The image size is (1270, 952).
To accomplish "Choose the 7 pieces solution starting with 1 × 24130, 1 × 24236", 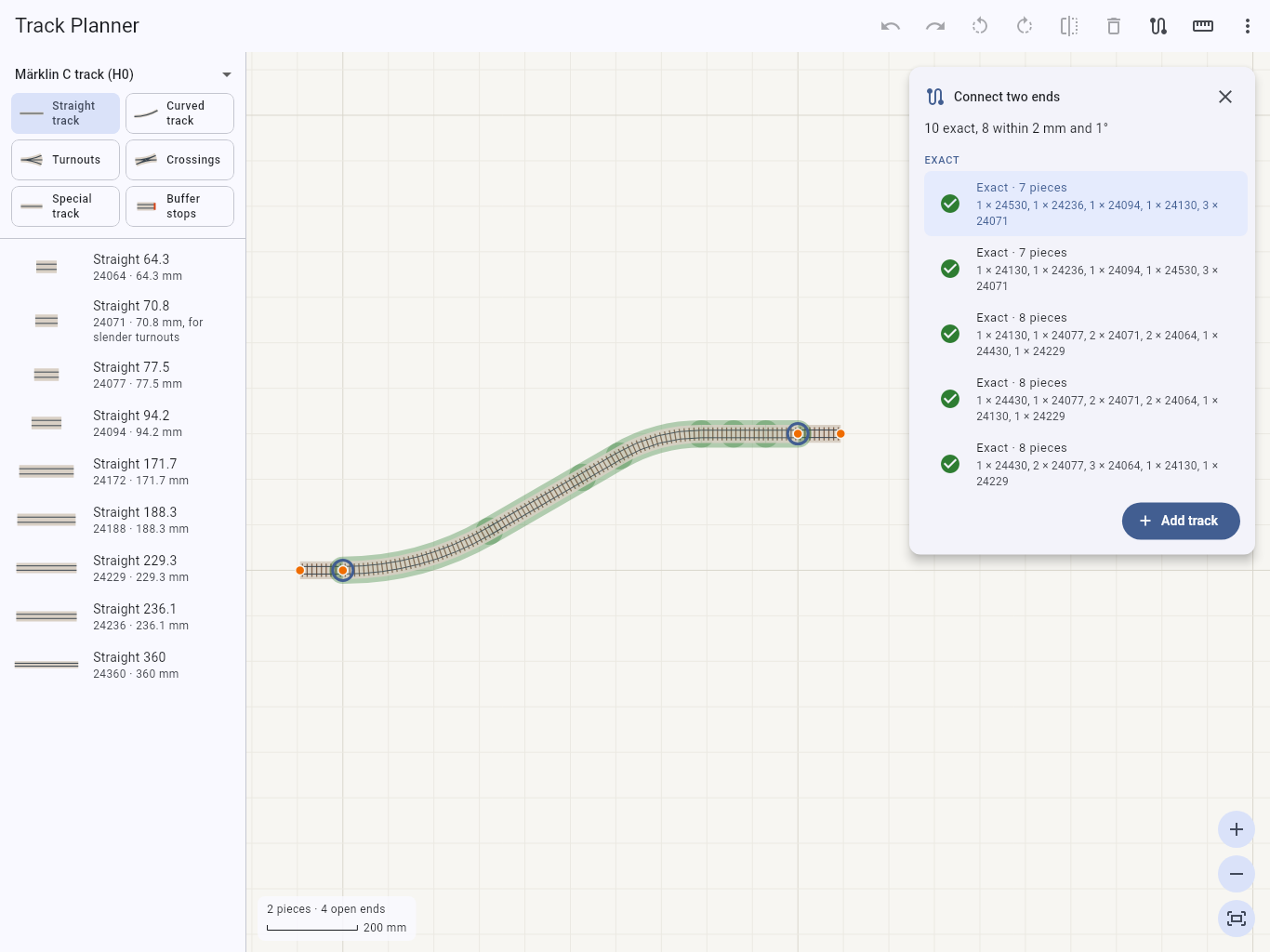I will [1086, 269].
